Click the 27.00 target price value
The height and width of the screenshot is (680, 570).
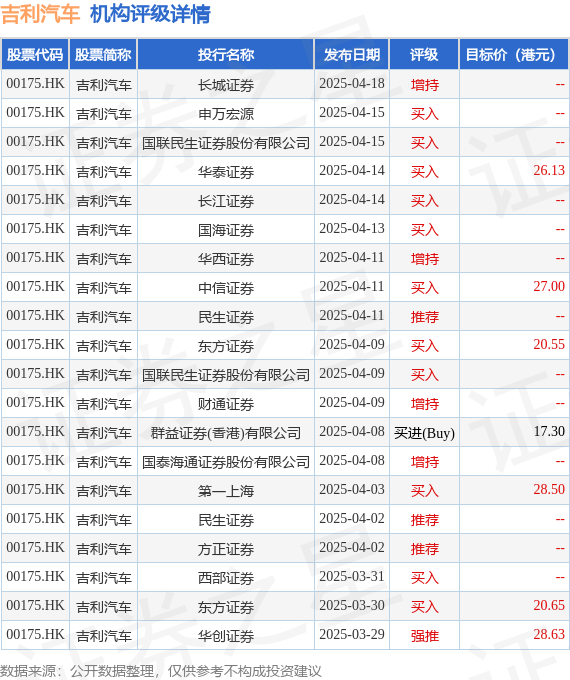point(549,287)
